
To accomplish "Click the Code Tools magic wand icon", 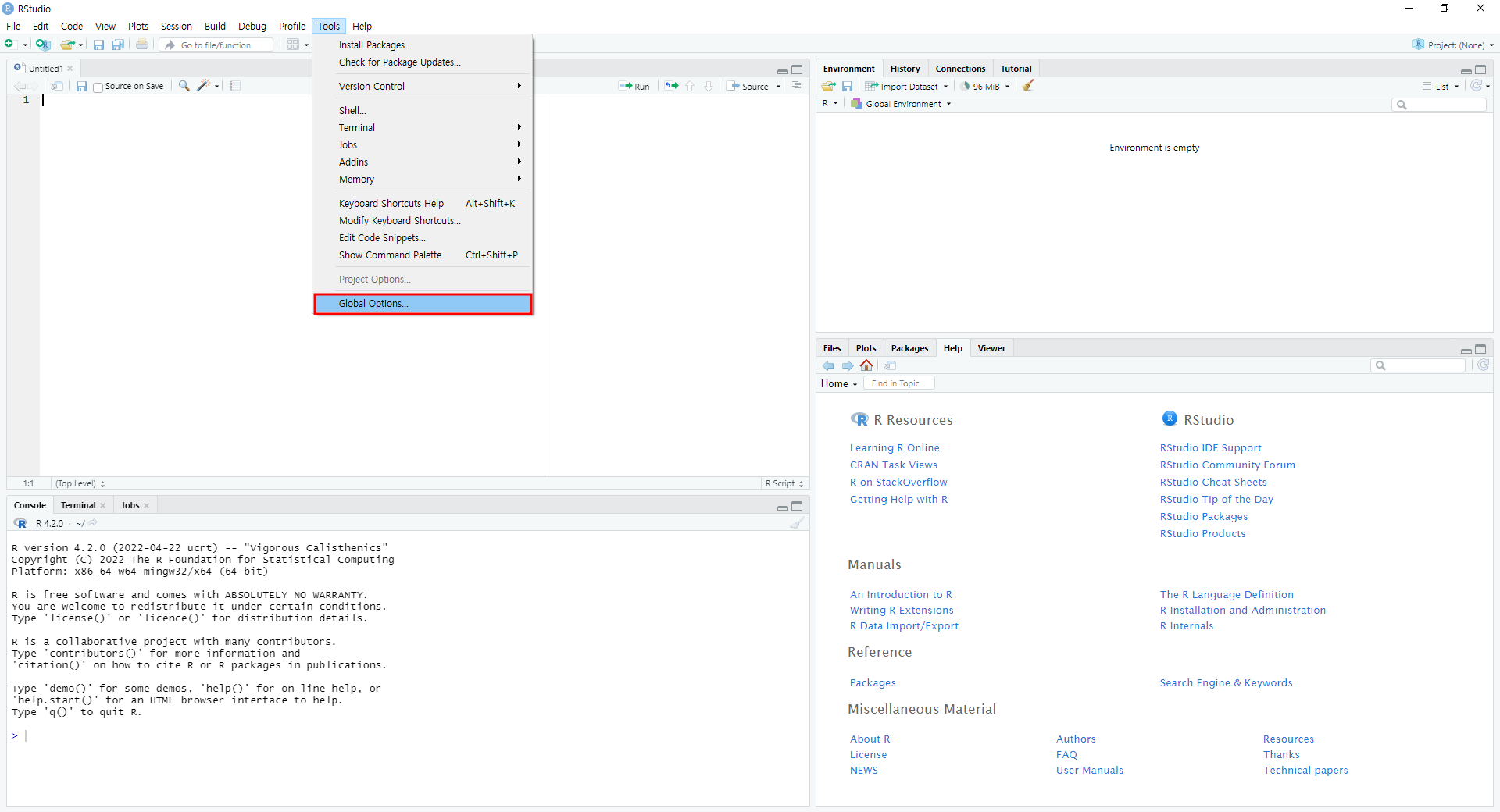I will [203, 86].
